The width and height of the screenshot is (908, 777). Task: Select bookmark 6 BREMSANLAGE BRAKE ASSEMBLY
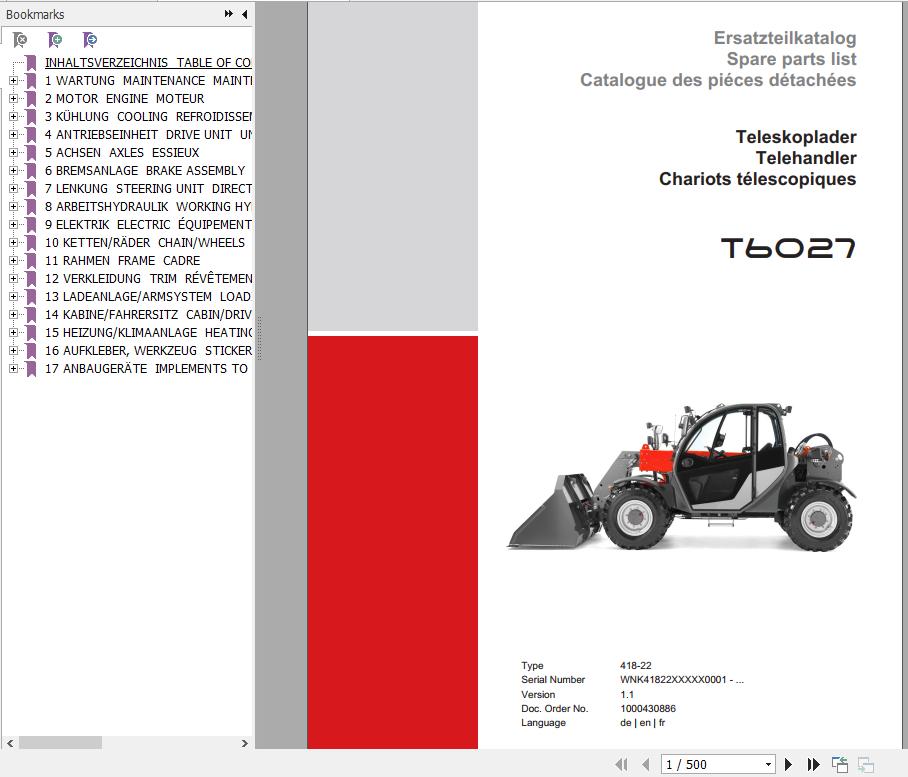tap(145, 170)
